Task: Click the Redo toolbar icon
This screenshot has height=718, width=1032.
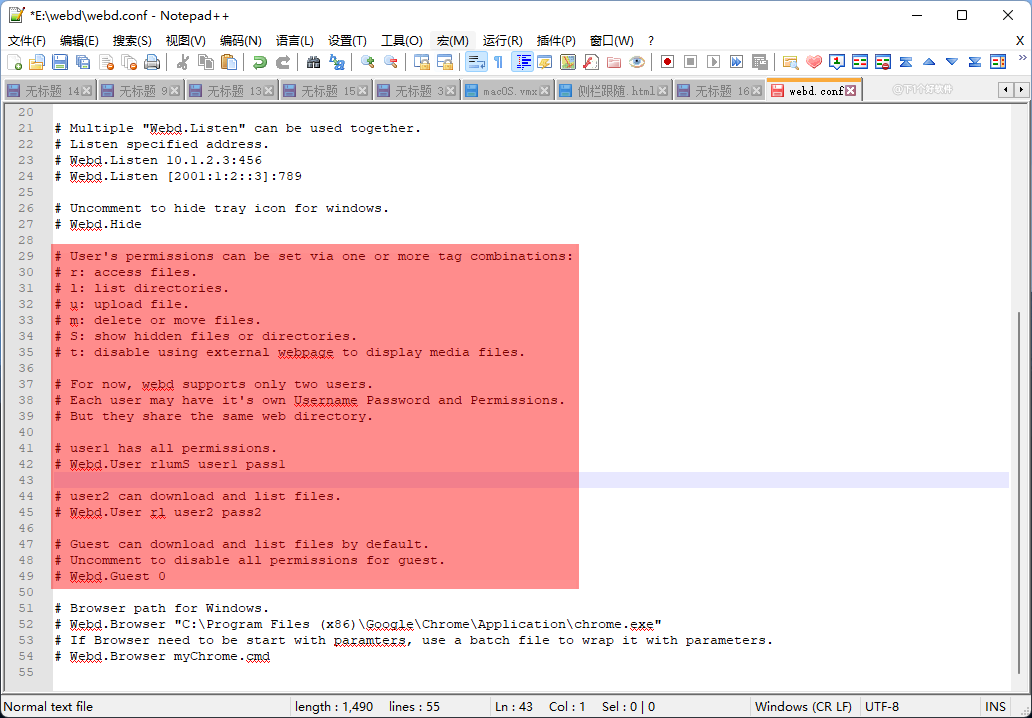Action: pos(283,63)
